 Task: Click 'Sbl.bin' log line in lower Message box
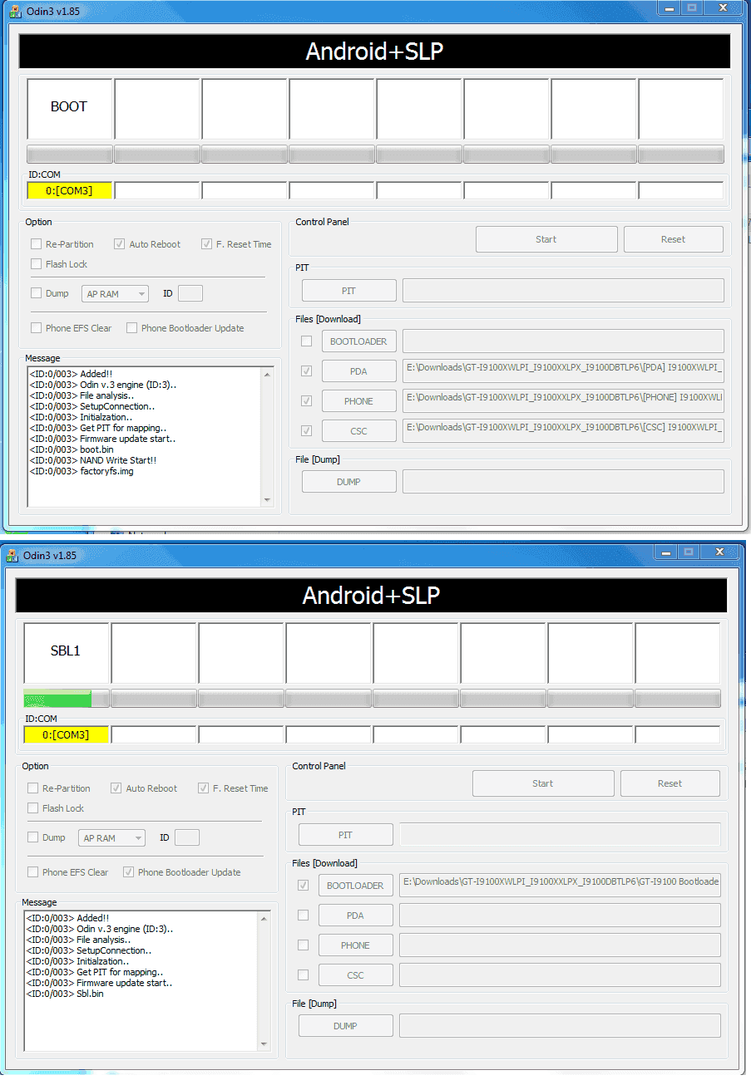(x=65, y=994)
